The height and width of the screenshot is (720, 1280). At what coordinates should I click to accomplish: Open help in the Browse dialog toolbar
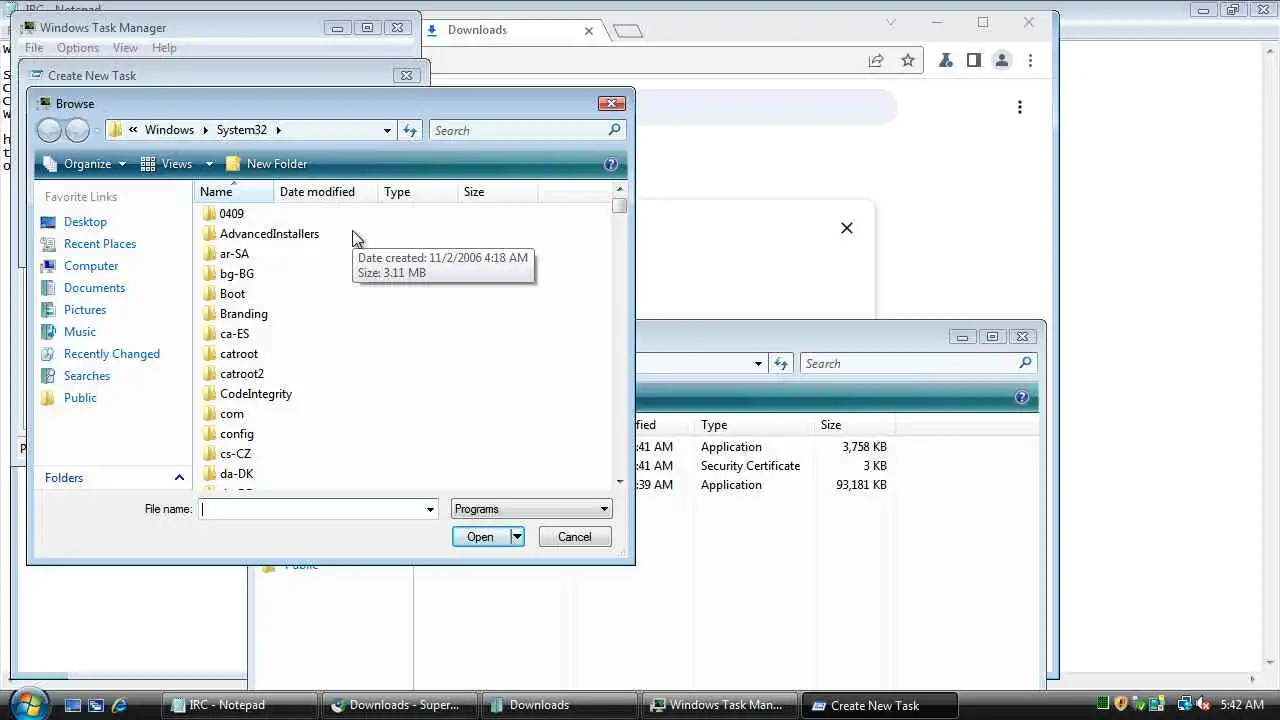click(x=611, y=164)
